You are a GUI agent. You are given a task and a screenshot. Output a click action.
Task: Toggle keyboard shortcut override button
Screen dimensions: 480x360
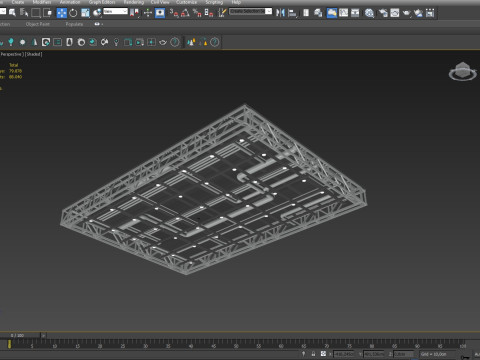pos(160,13)
